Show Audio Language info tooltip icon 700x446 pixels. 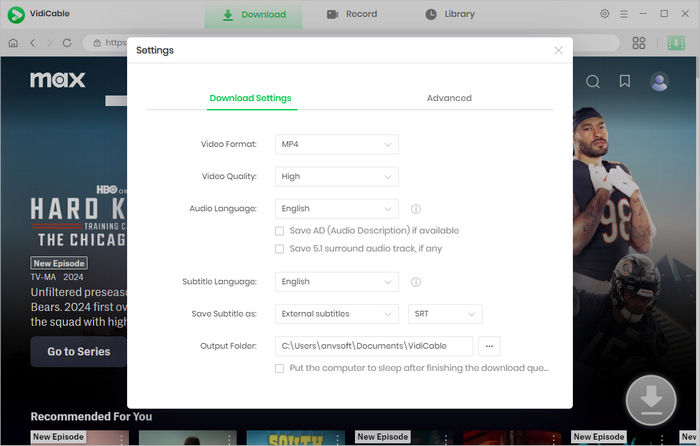[416, 209]
